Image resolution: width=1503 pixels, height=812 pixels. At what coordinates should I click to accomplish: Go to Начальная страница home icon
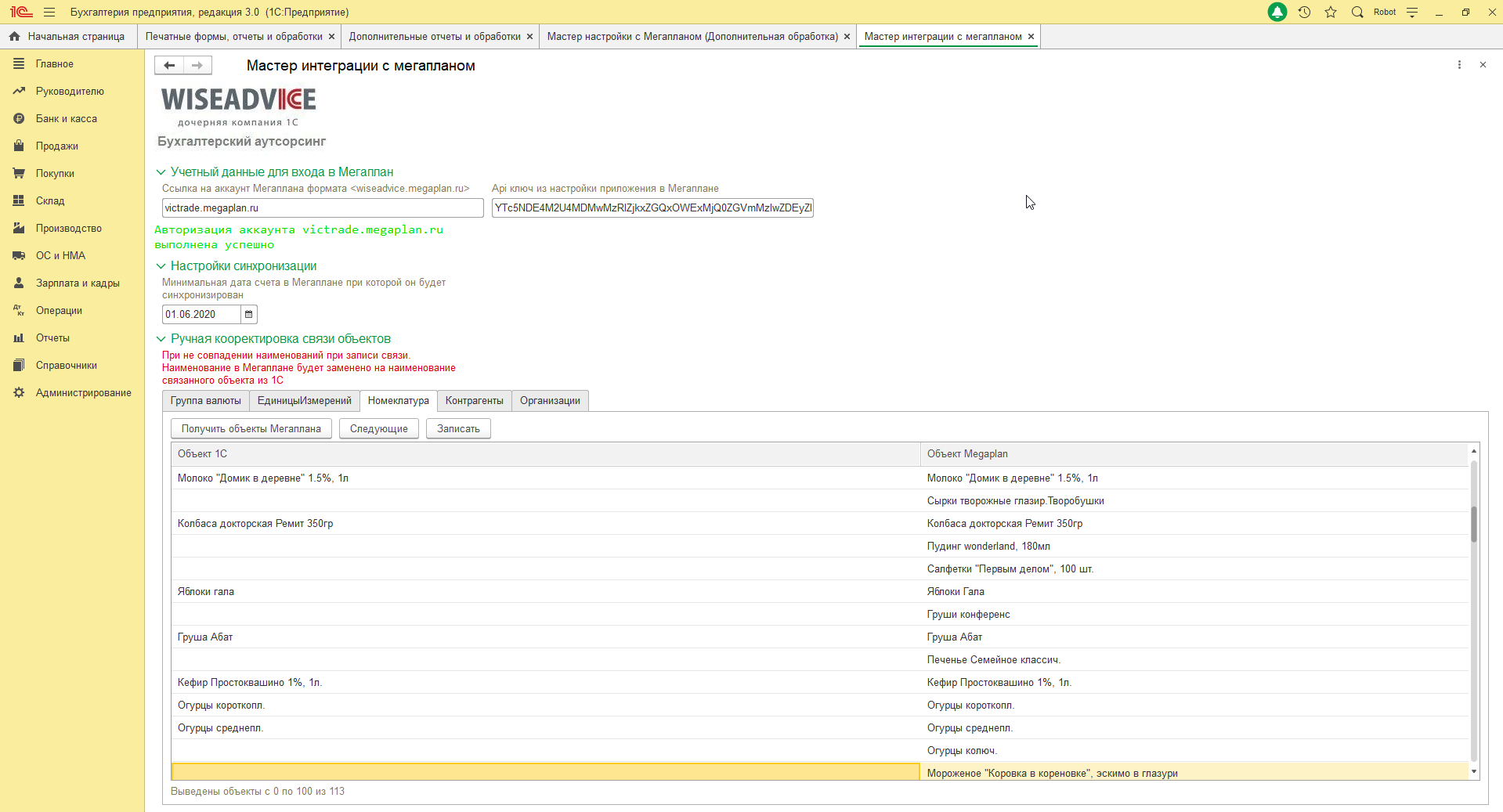(14, 36)
